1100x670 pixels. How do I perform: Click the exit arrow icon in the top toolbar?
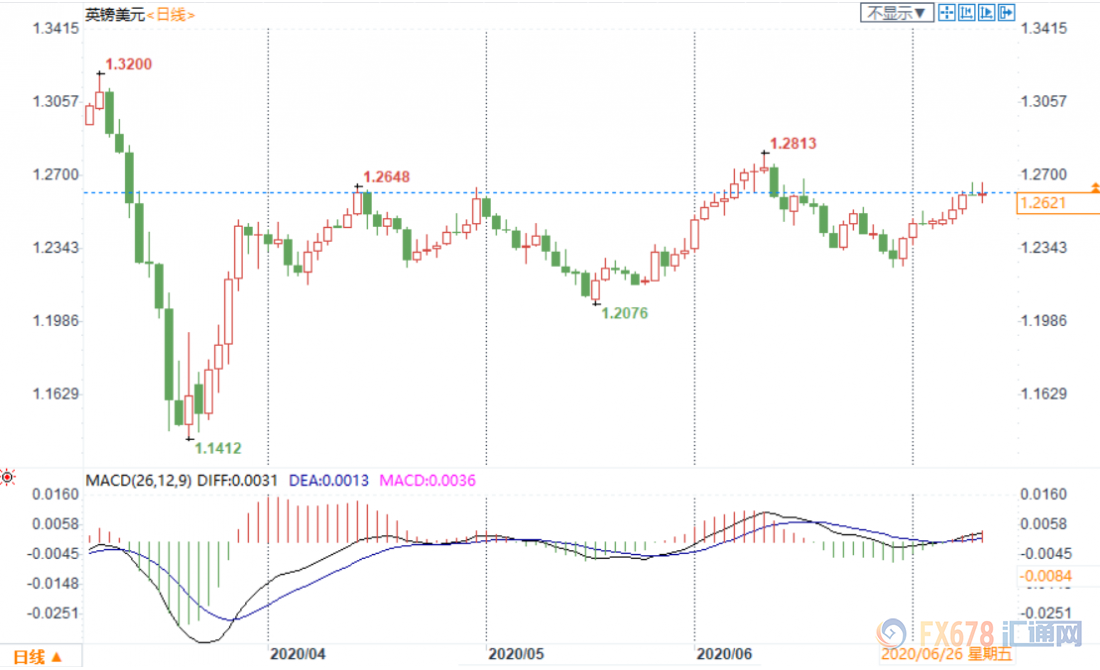click(1006, 12)
